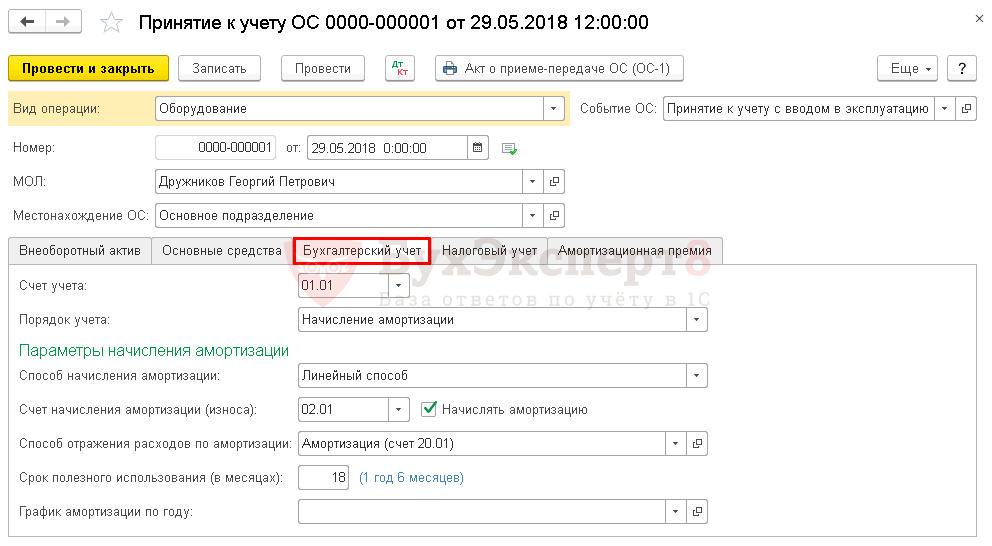This screenshot has width=992, height=546.
Task: Show Дт/Кт postings icon button
Action: (x=399, y=68)
